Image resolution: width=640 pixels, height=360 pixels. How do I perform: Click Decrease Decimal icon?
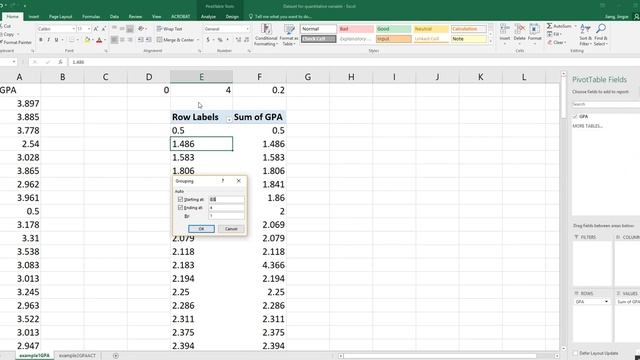click(x=247, y=40)
